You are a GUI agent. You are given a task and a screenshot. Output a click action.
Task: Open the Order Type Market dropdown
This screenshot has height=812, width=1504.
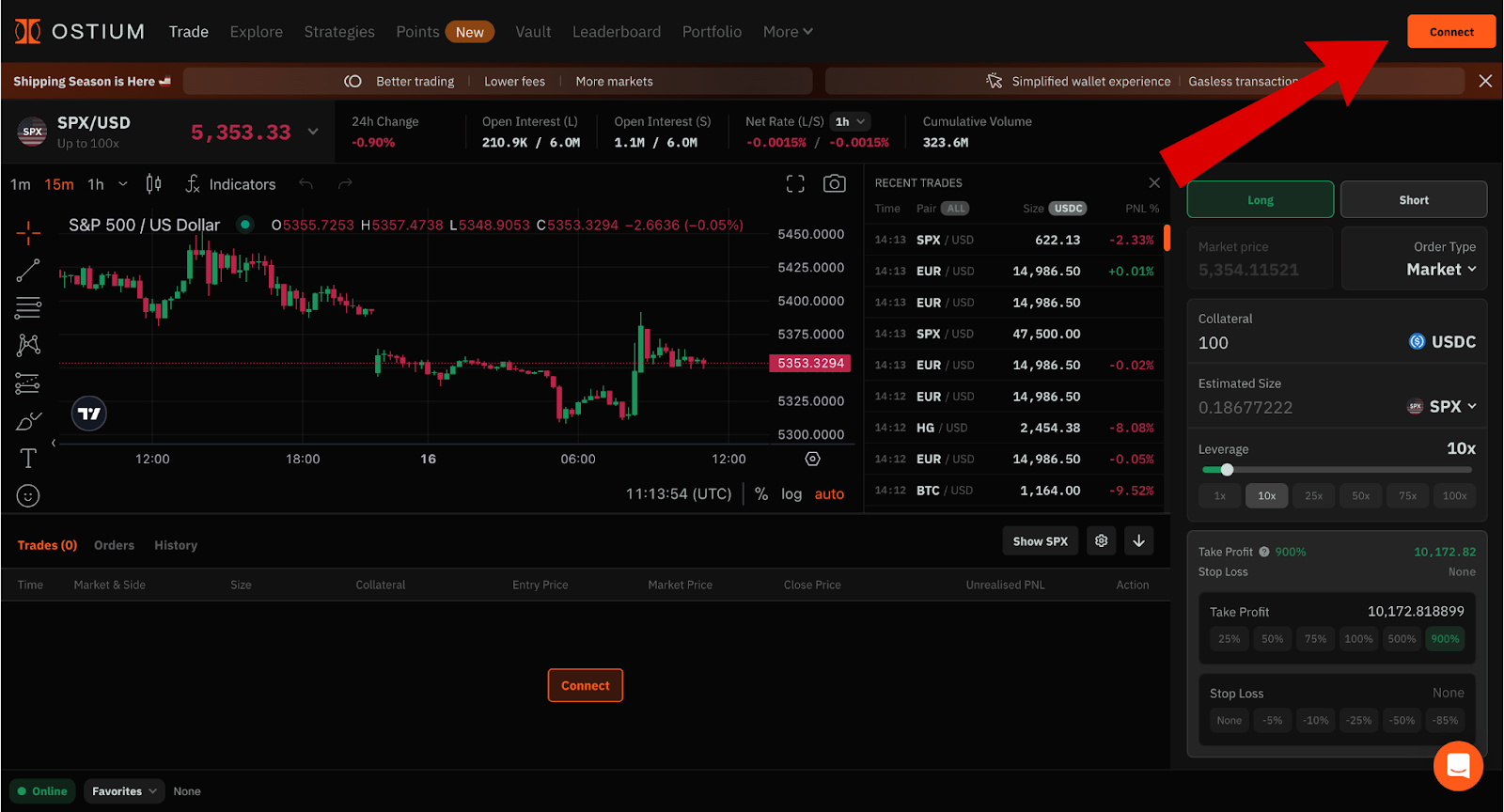(x=1441, y=270)
